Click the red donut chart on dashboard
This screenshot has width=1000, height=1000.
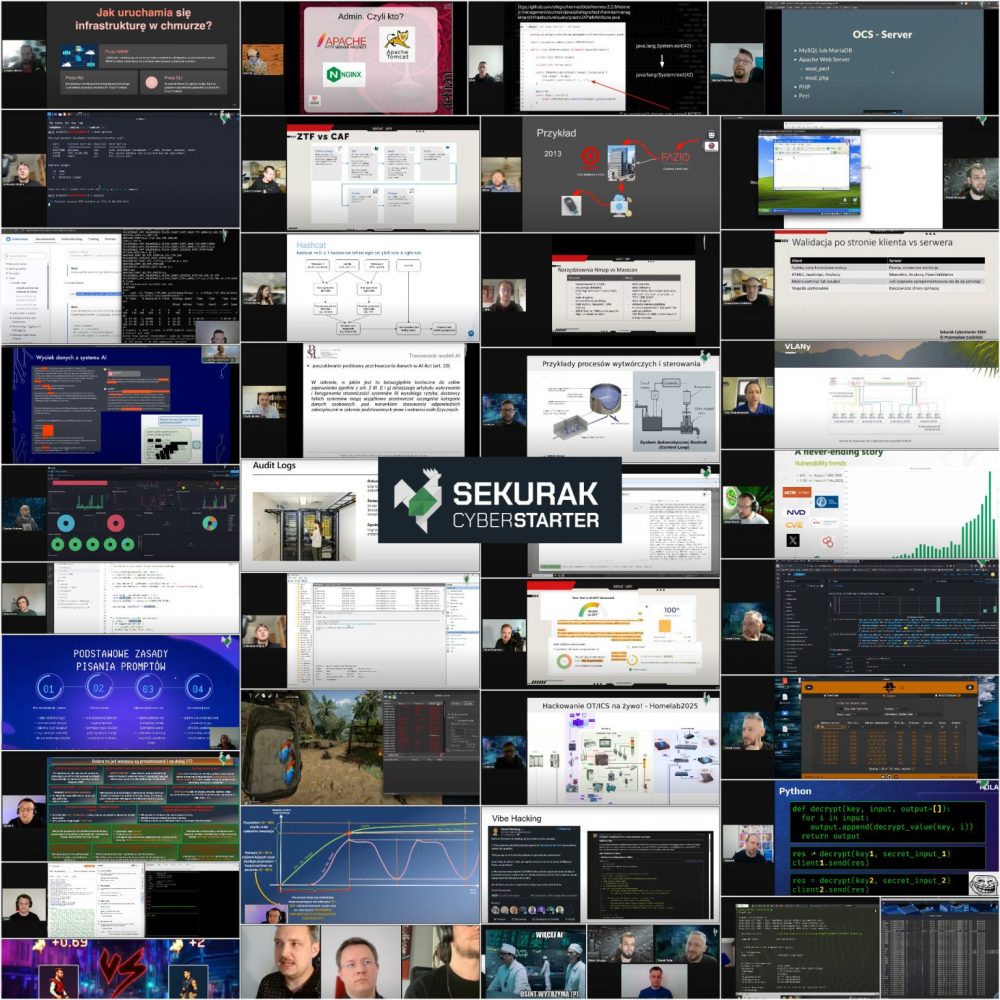(x=115, y=523)
